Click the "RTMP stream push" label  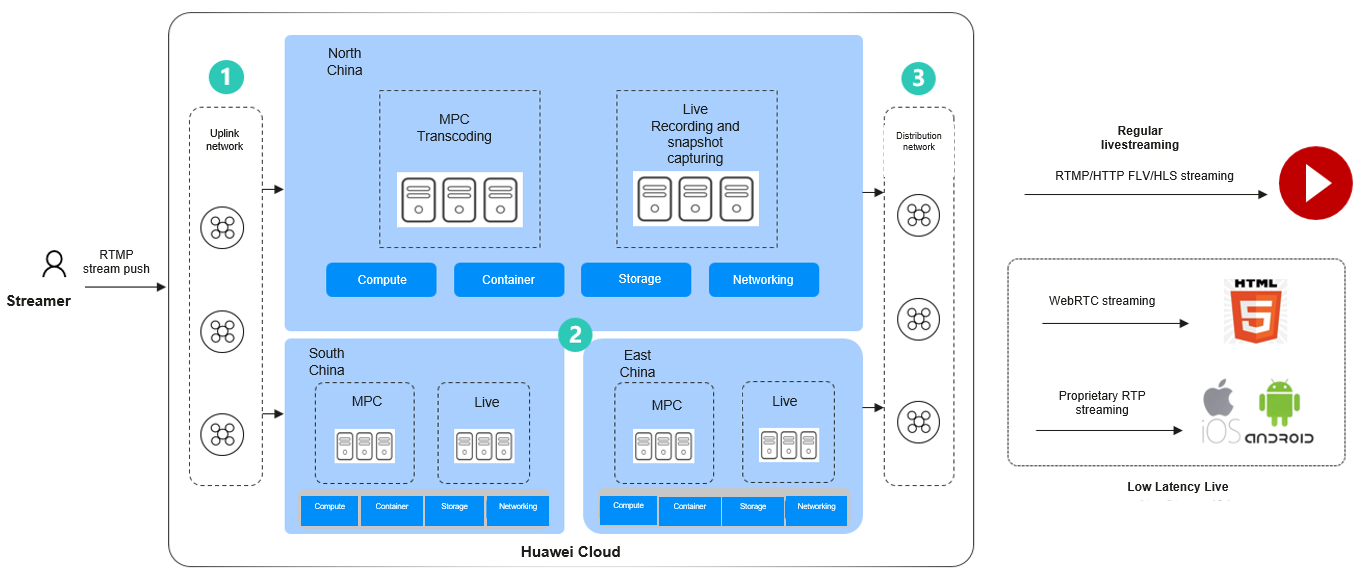pyautogui.click(x=116, y=262)
